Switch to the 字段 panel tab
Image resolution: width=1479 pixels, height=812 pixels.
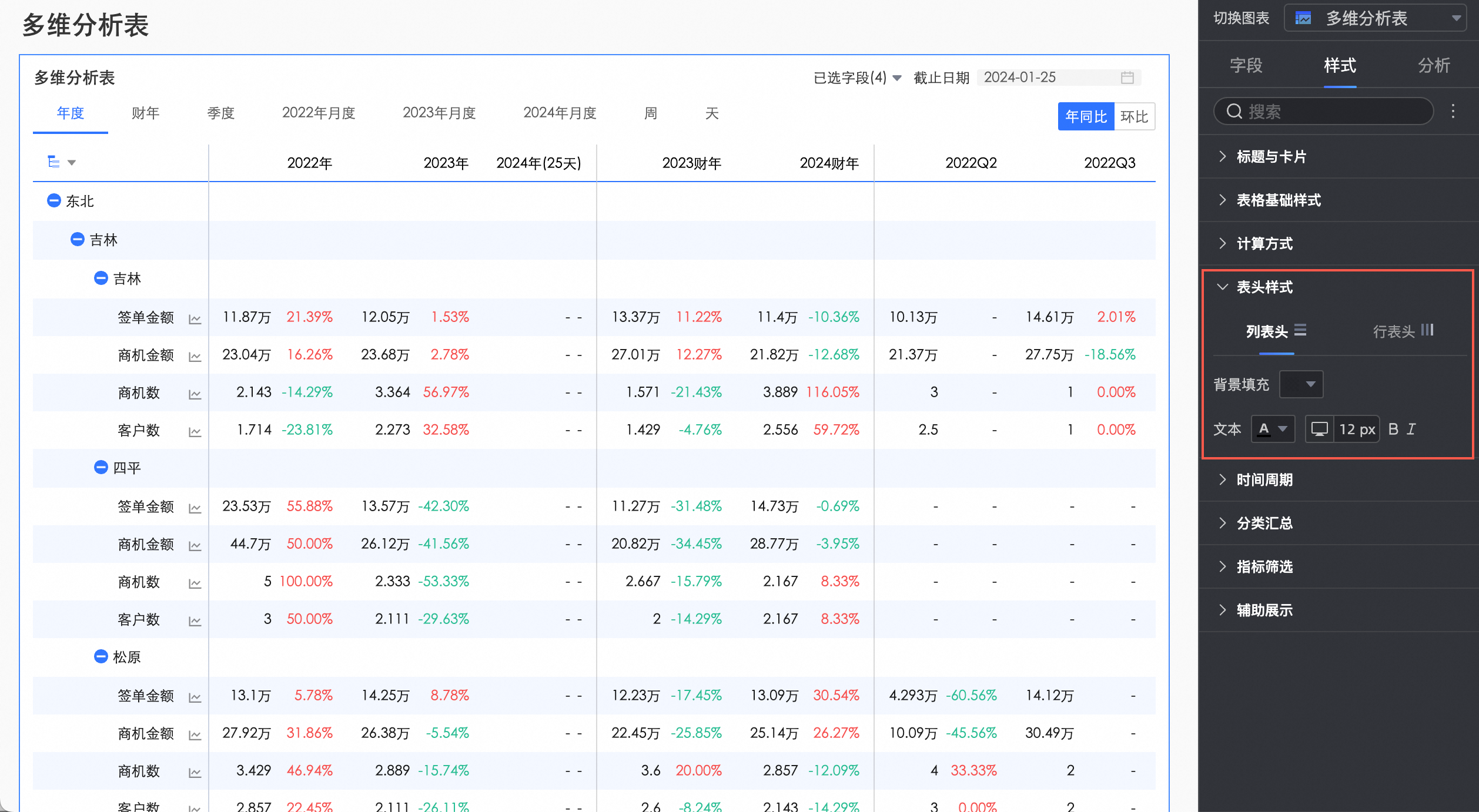[1246, 65]
